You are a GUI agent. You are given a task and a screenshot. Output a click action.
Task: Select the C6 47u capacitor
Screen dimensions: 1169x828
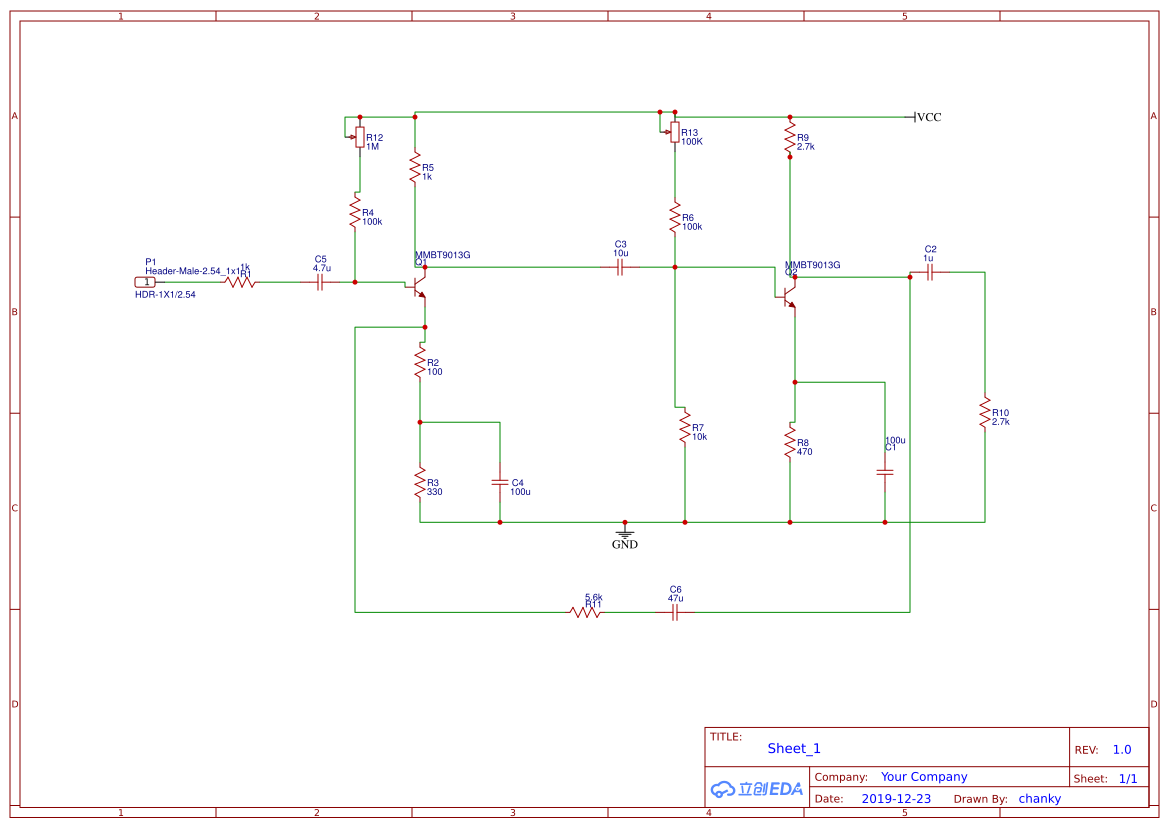tap(675, 613)
